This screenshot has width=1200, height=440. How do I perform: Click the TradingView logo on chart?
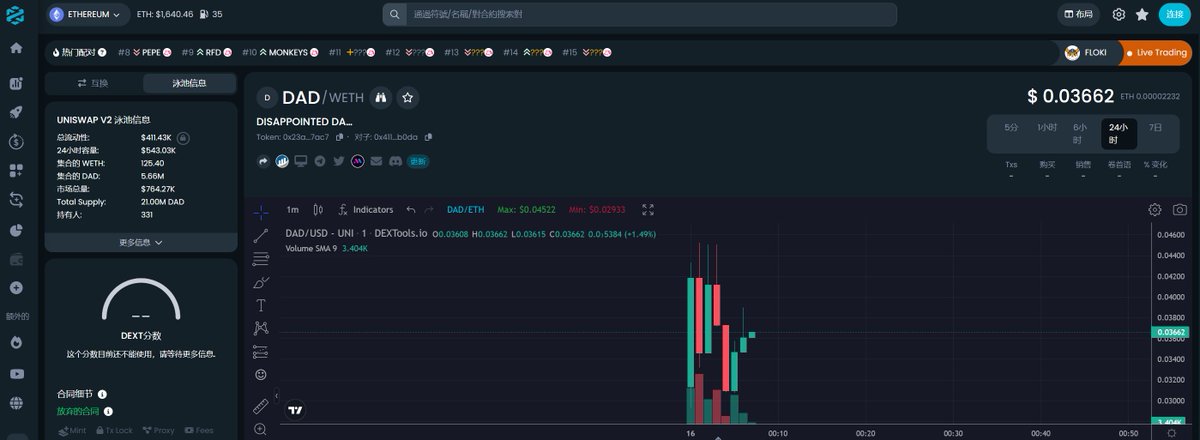click(x=295, y=410)
